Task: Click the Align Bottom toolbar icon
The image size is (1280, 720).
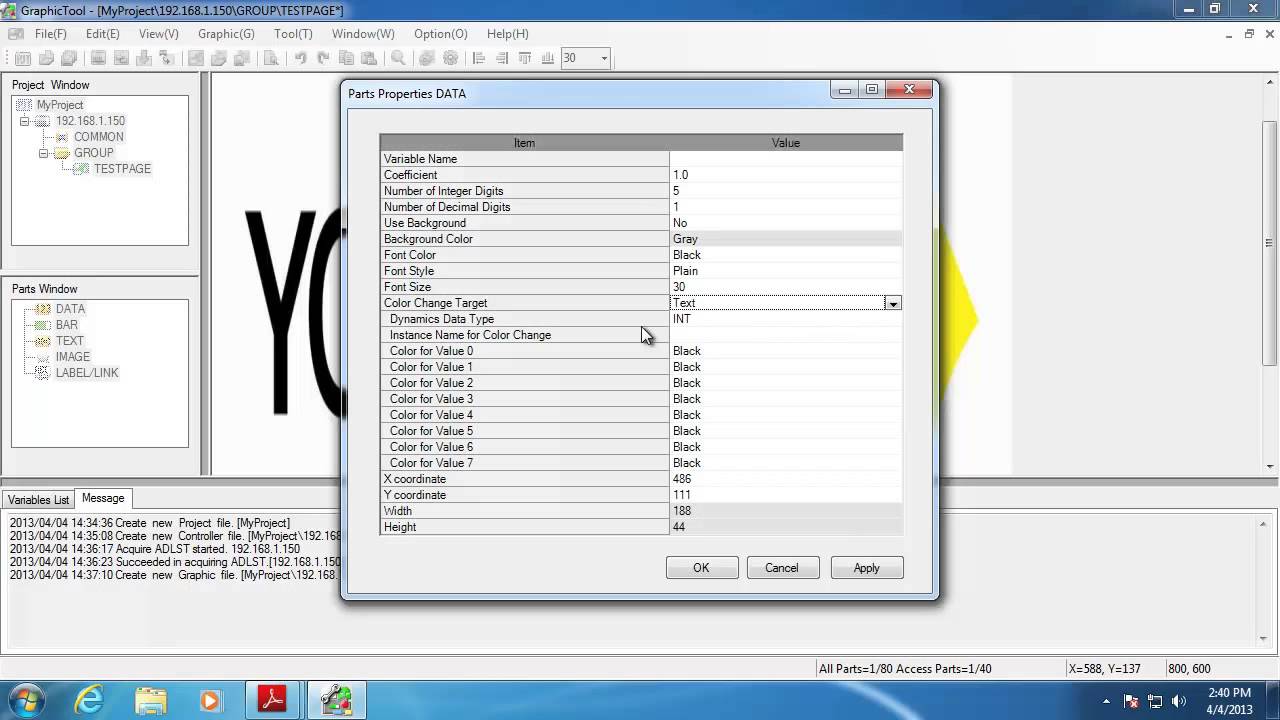Action: click(548, 58)
